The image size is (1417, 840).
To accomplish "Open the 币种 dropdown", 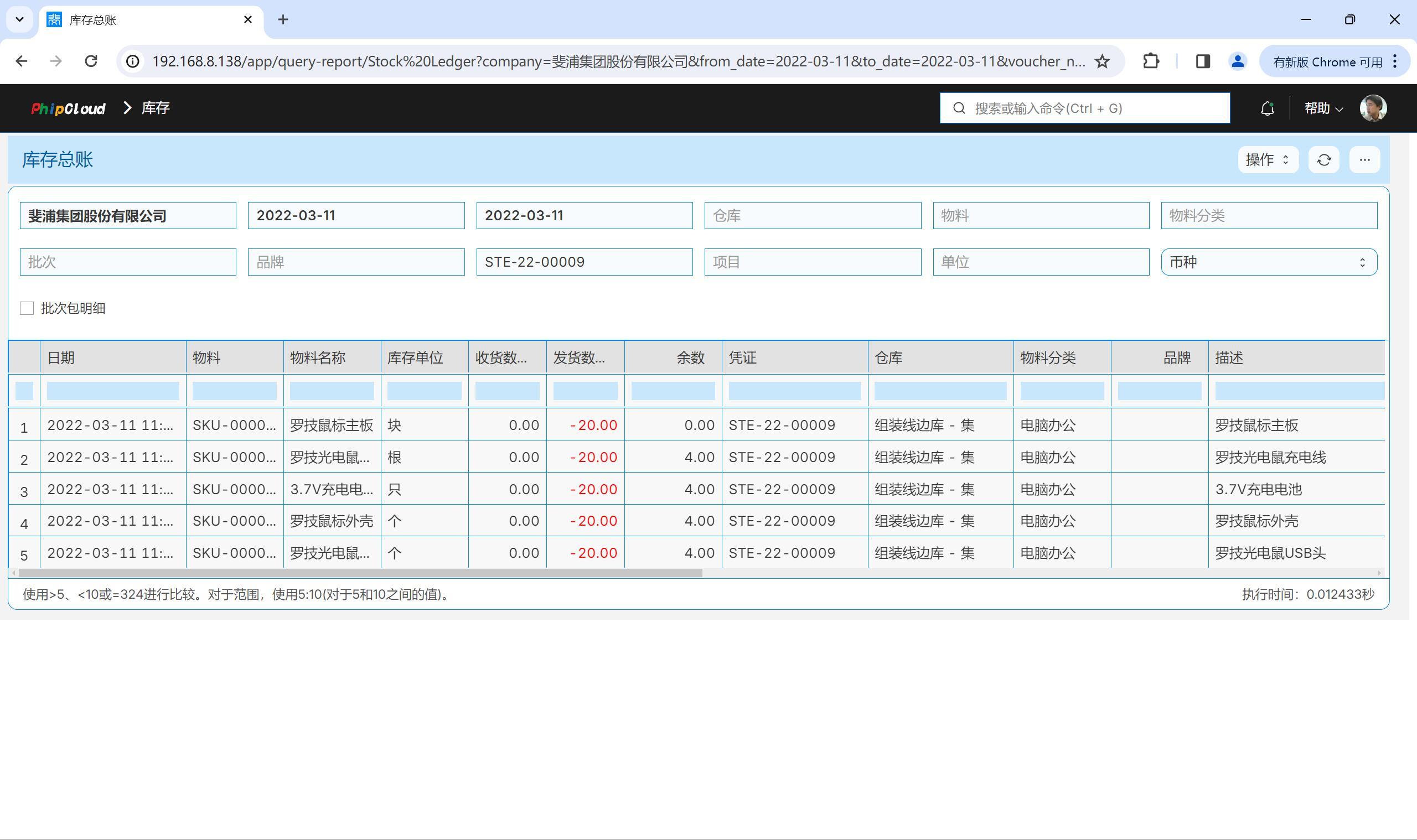I will tap(1269, 262).
